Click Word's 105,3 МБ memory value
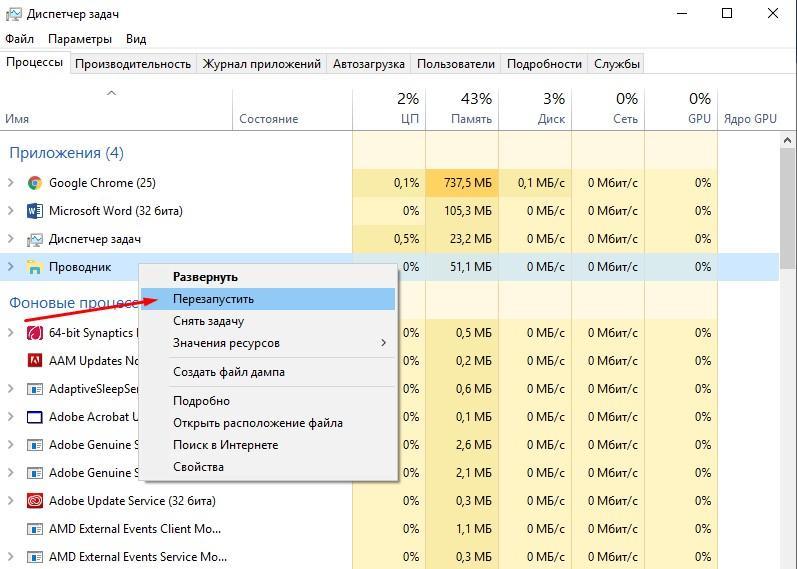The image size is (797, 569). [x=468, y=211]
